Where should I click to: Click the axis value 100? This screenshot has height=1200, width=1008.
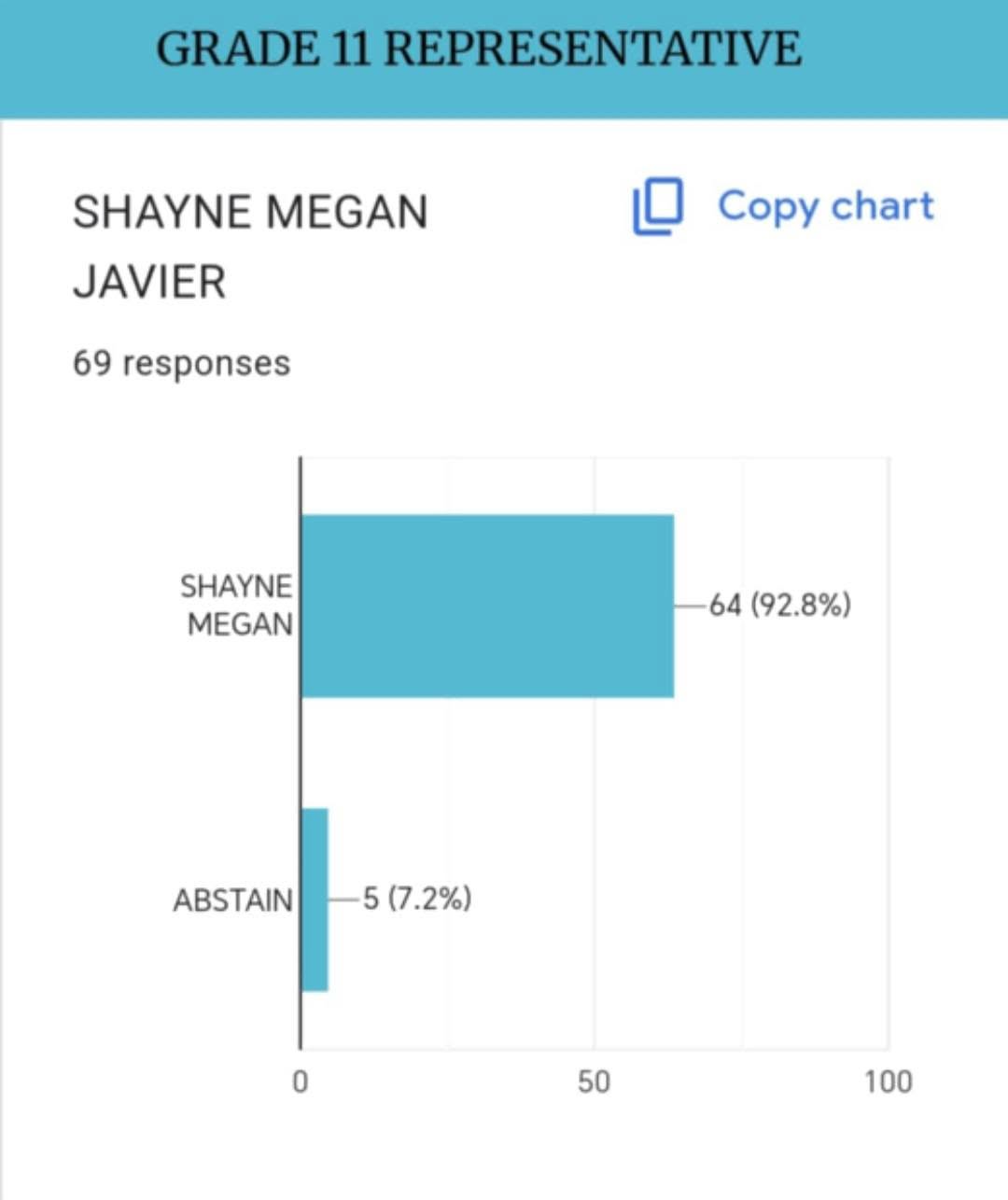click(x=888, y=1081)
